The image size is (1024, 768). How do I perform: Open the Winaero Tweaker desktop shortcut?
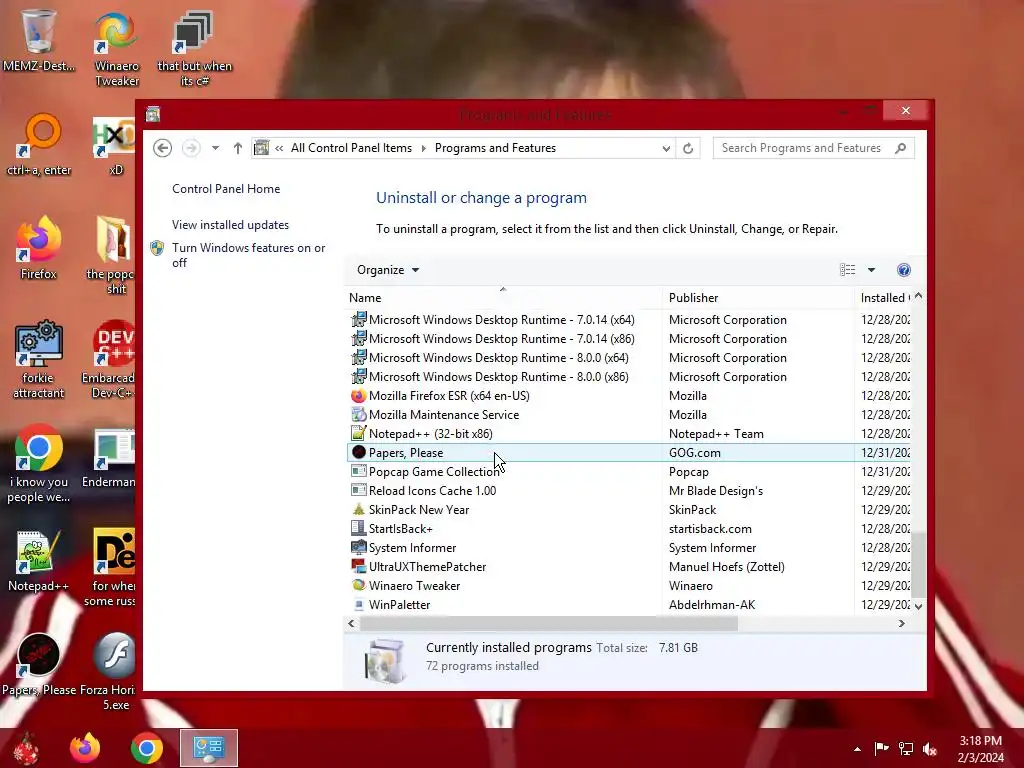[x=116, y=47]
